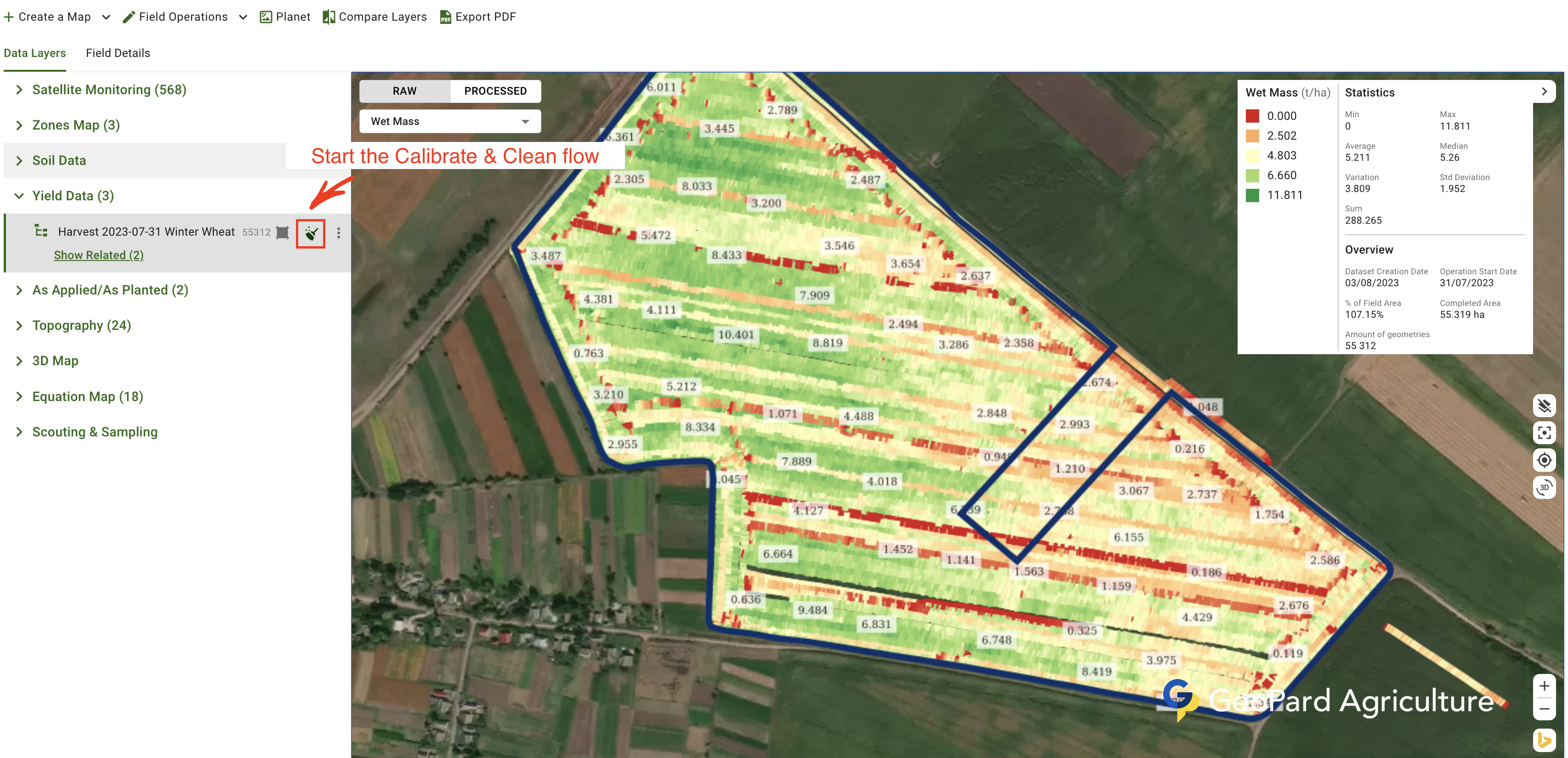
Task: Zoom out on the map
Action: 1544,709
